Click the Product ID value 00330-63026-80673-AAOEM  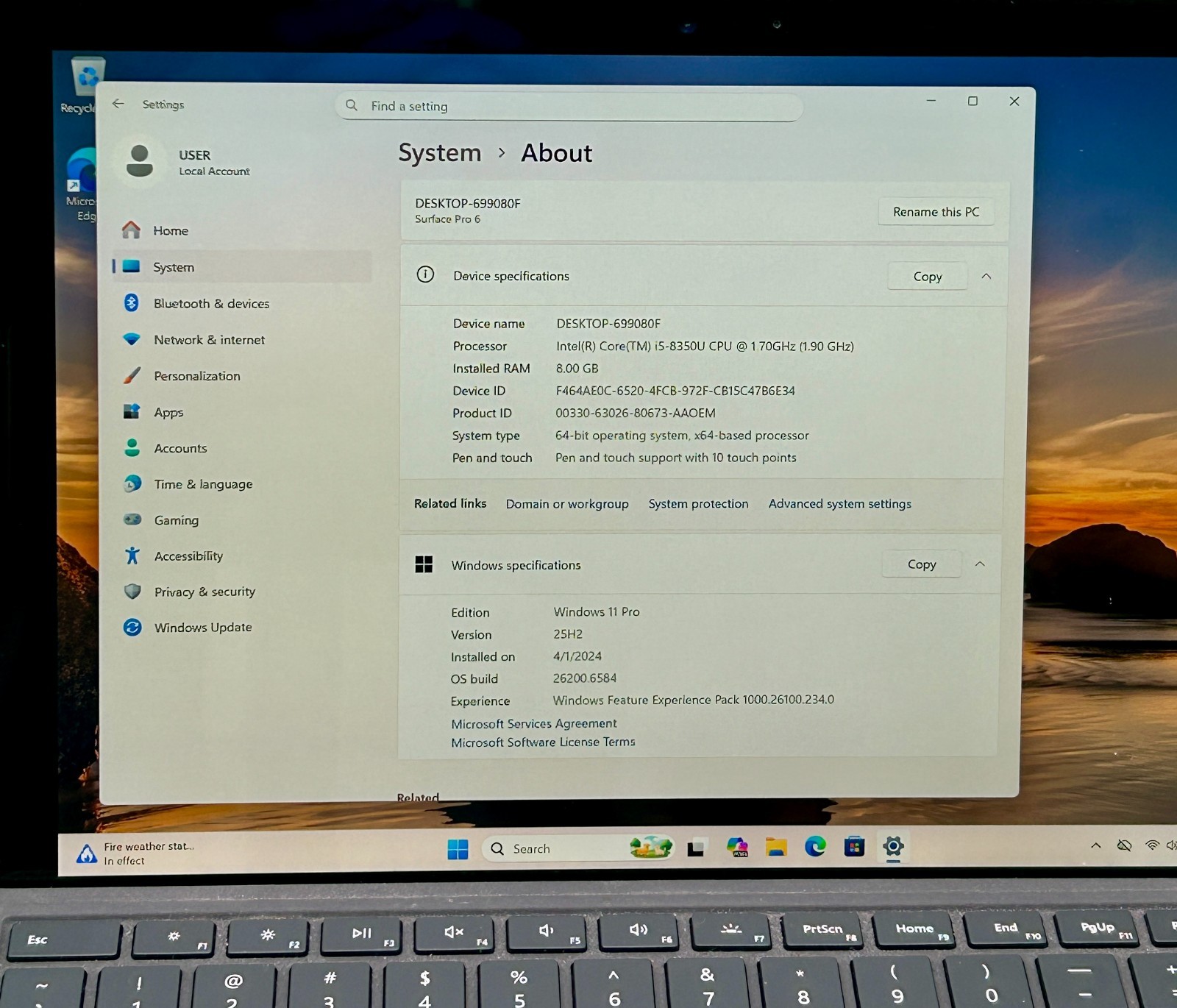pyautogui.click(x=636, y=414)
